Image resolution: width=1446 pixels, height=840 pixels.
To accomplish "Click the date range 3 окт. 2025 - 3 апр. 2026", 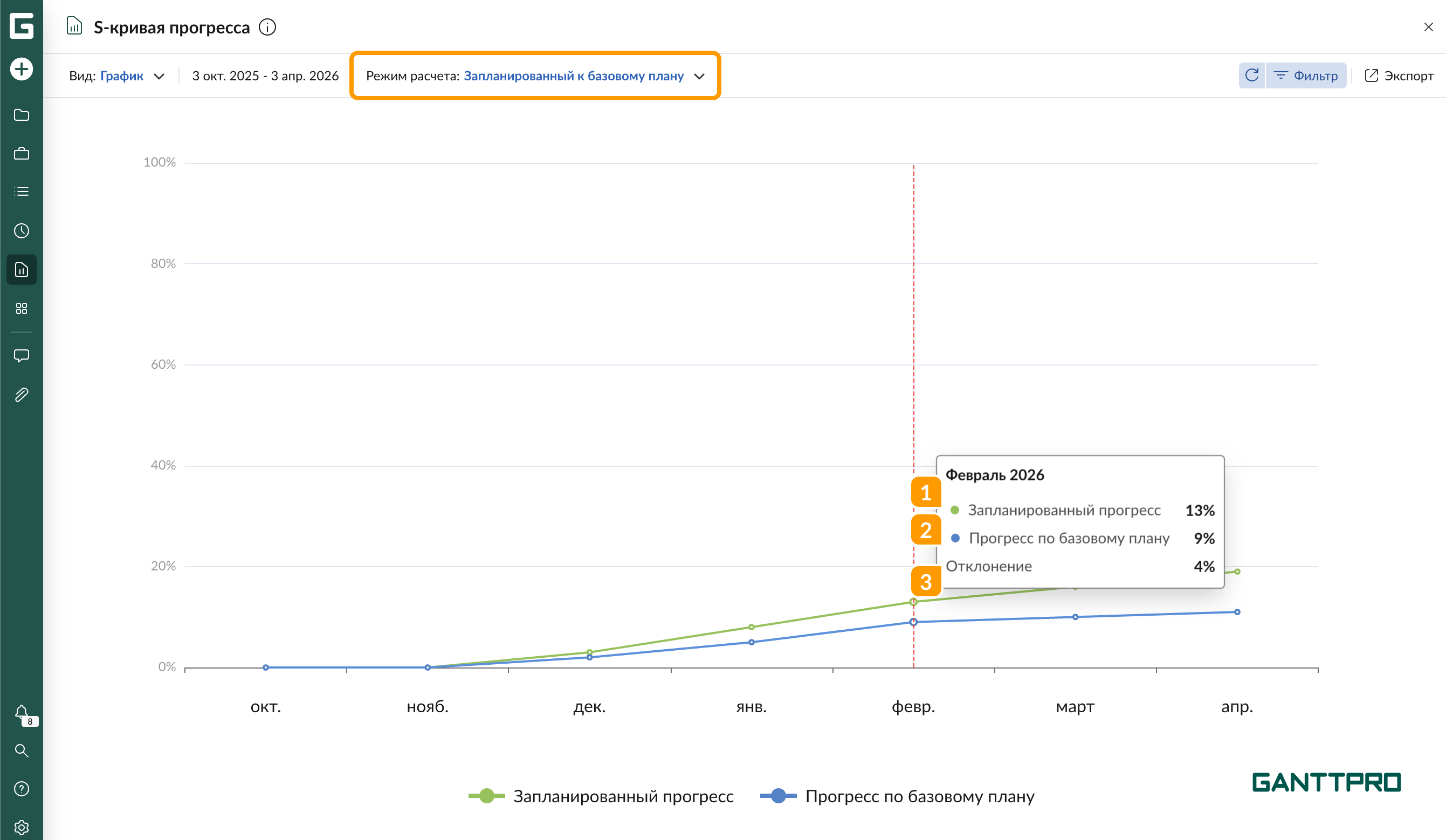I will (x=265, y=75).
